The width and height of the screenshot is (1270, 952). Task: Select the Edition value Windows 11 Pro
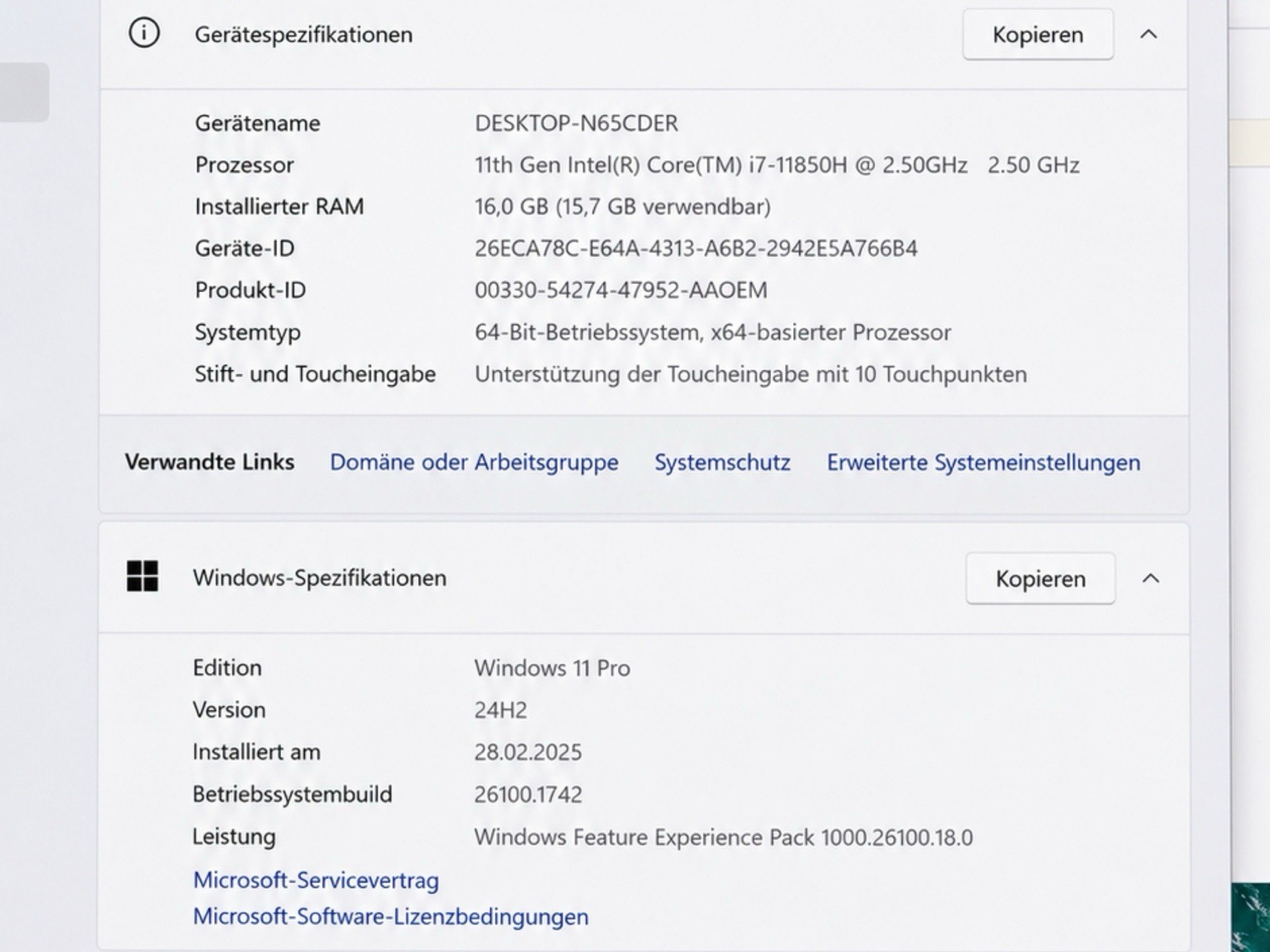pyautogui.click(x=552, y=668)
